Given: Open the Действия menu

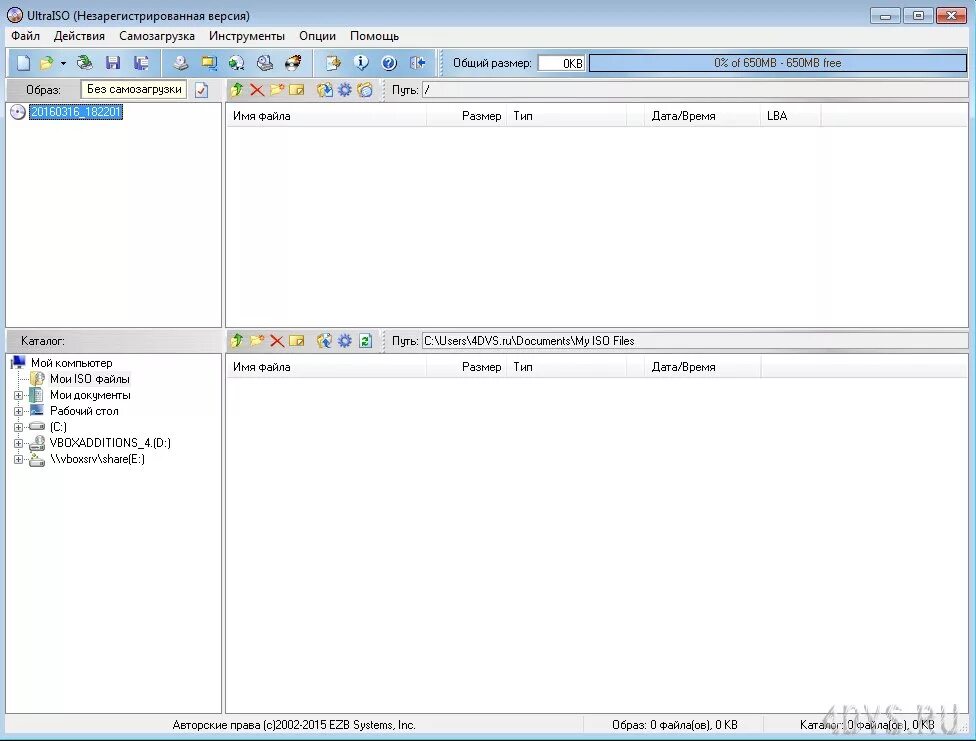Looking at the screenshot, I should click(79, 36).
